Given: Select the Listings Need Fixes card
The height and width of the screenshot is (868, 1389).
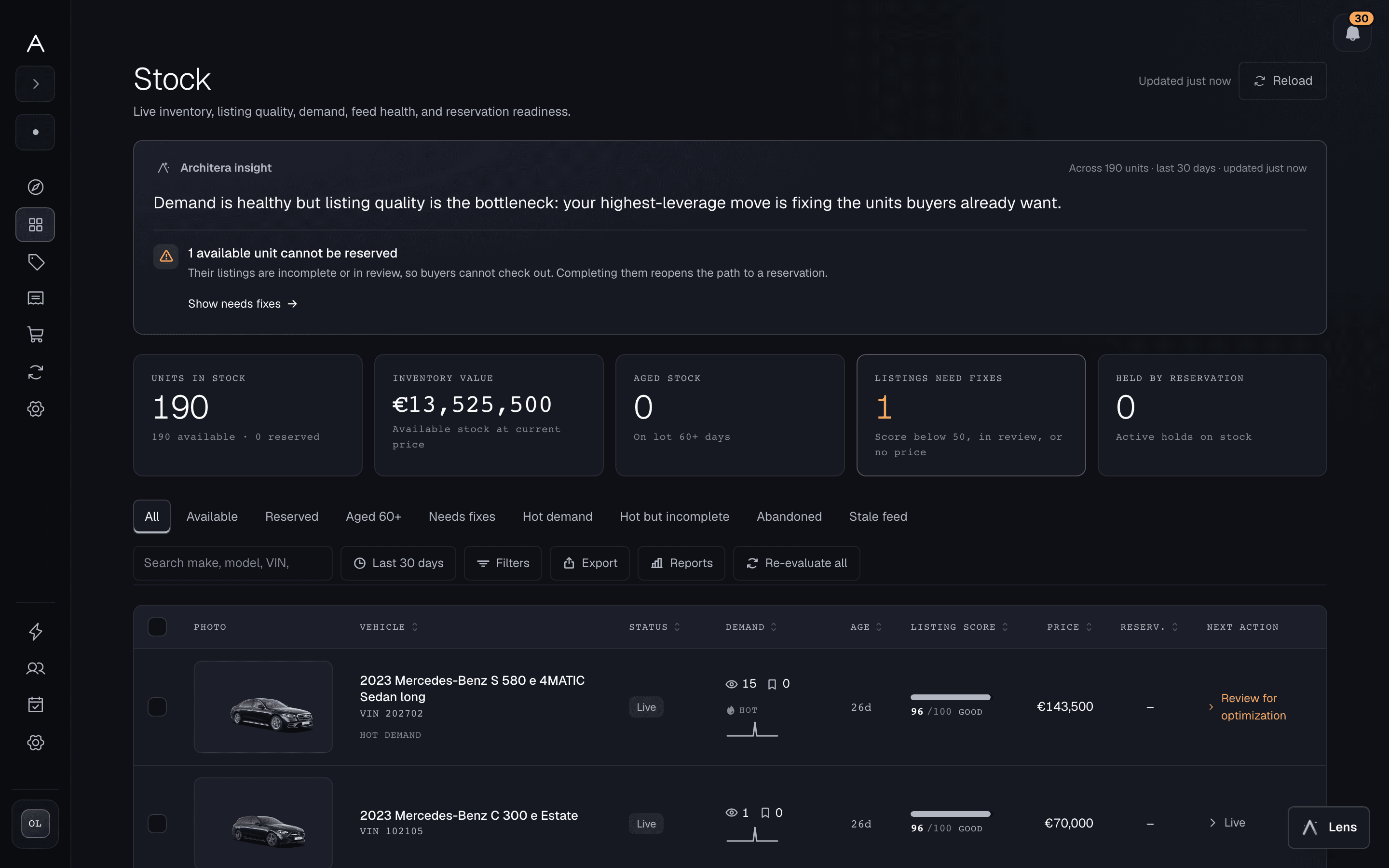Looking at the screenshot, I should point(971,415).
